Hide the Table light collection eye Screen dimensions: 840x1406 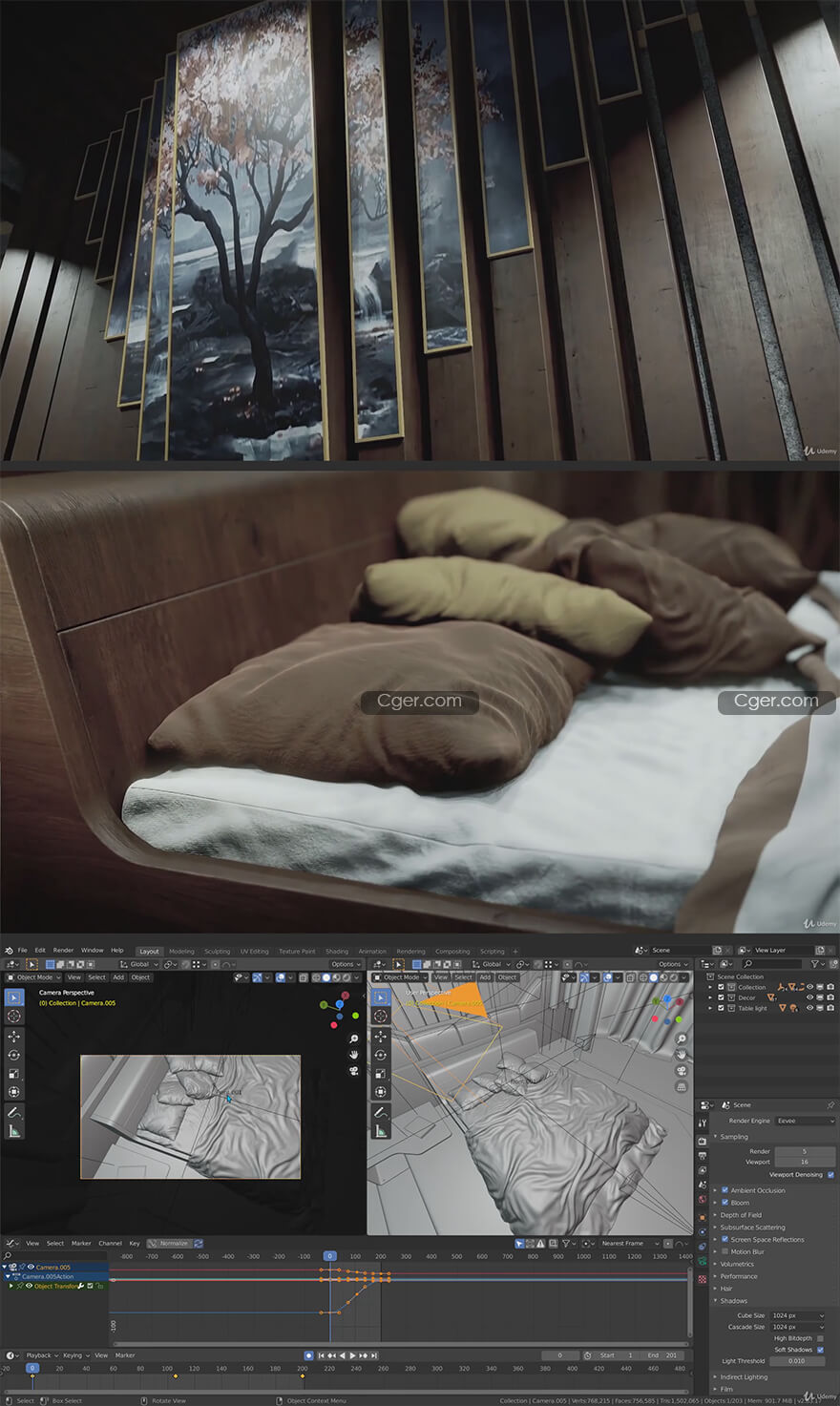click(809, 1008)
